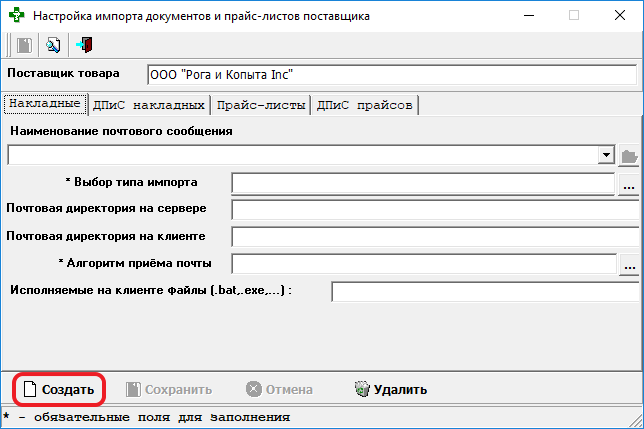Open folder icon next to message name
Image resolution: width=644 pixels, height=429 pixels.
pos(629,156)
